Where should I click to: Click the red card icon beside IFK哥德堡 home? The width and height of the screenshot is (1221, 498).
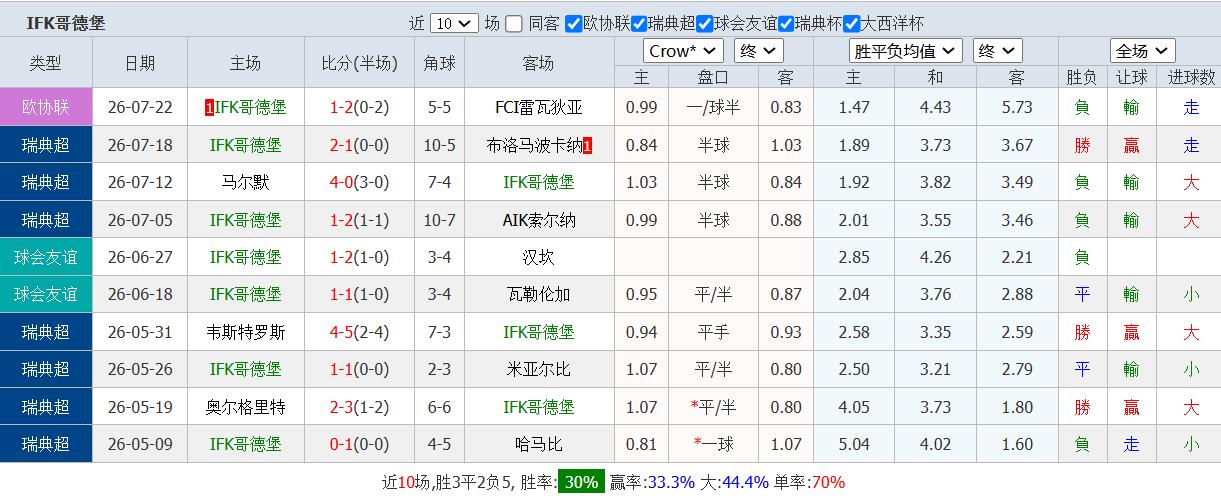[208, 107]
